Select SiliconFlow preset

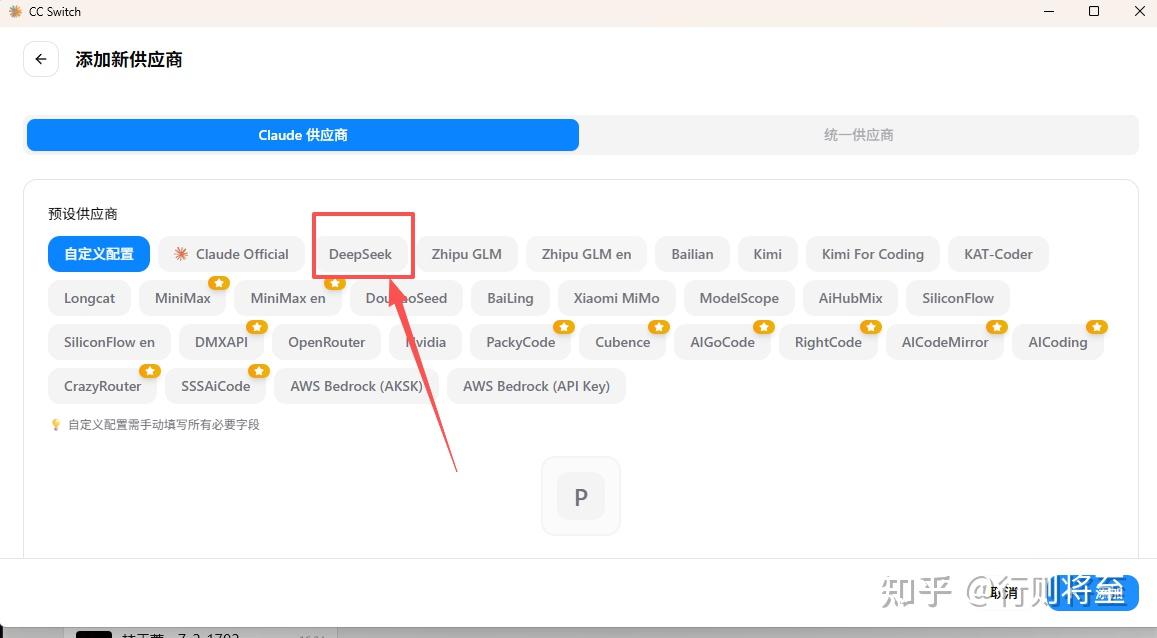958,298
